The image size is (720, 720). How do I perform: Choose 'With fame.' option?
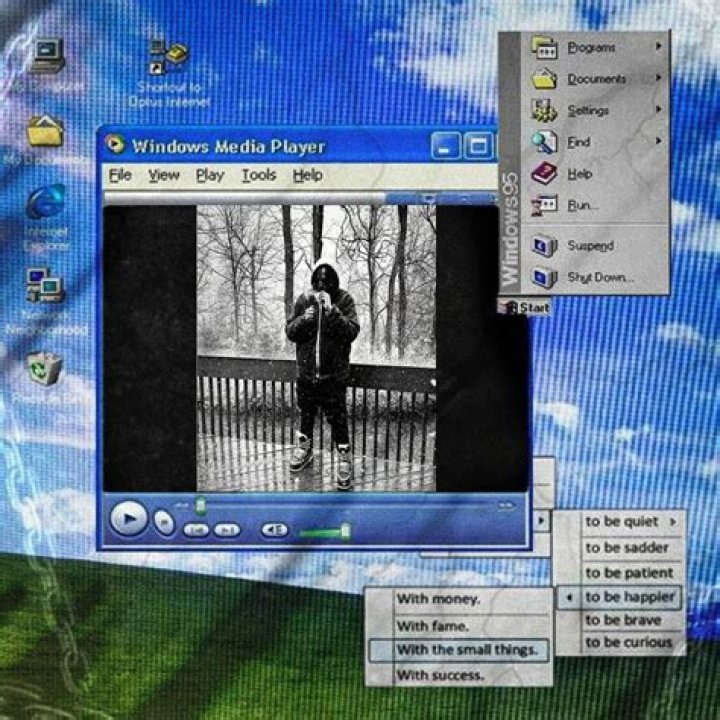[x=433, y=626]
